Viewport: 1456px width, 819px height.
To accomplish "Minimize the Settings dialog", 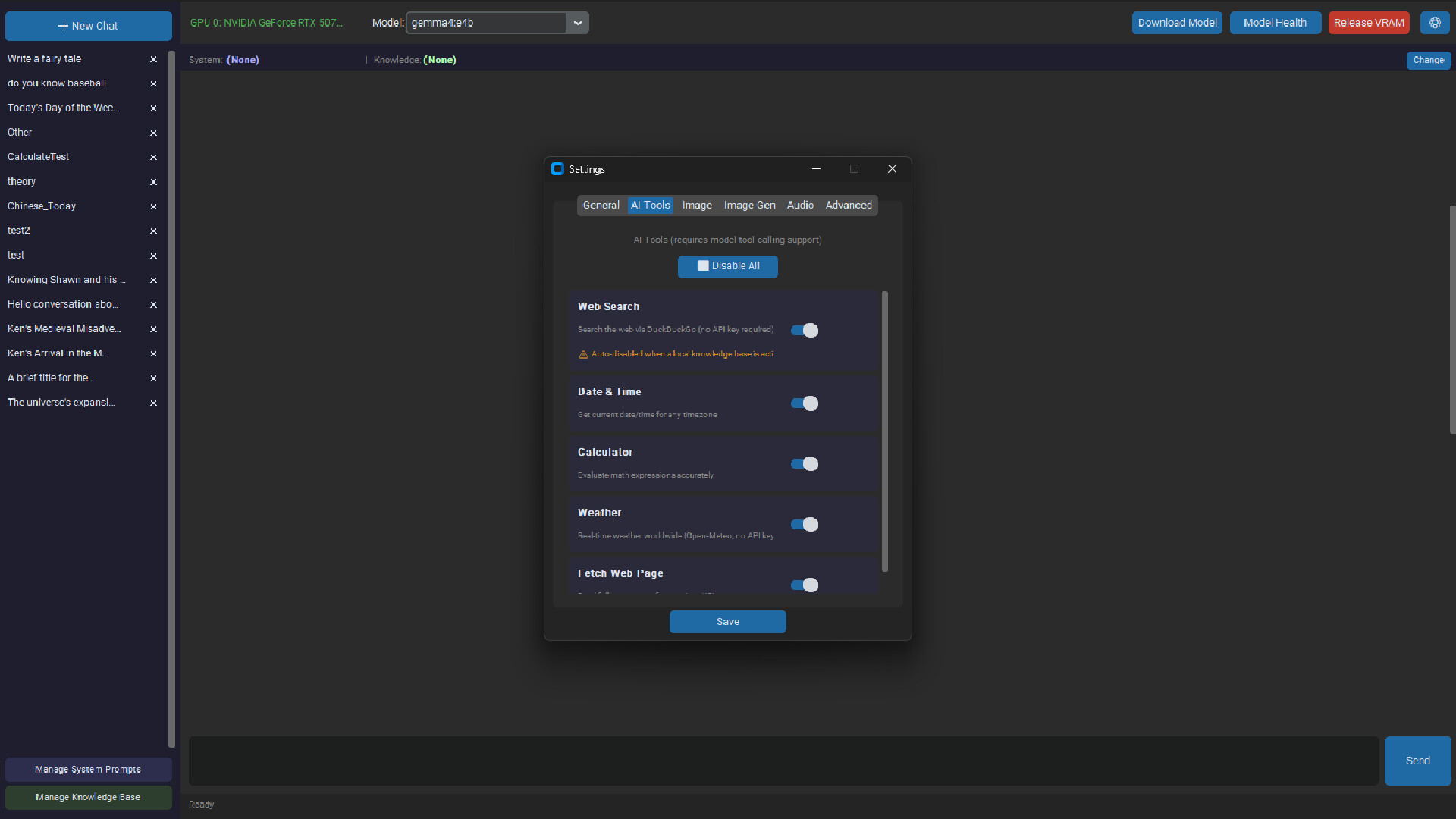I will click(816, 169).
